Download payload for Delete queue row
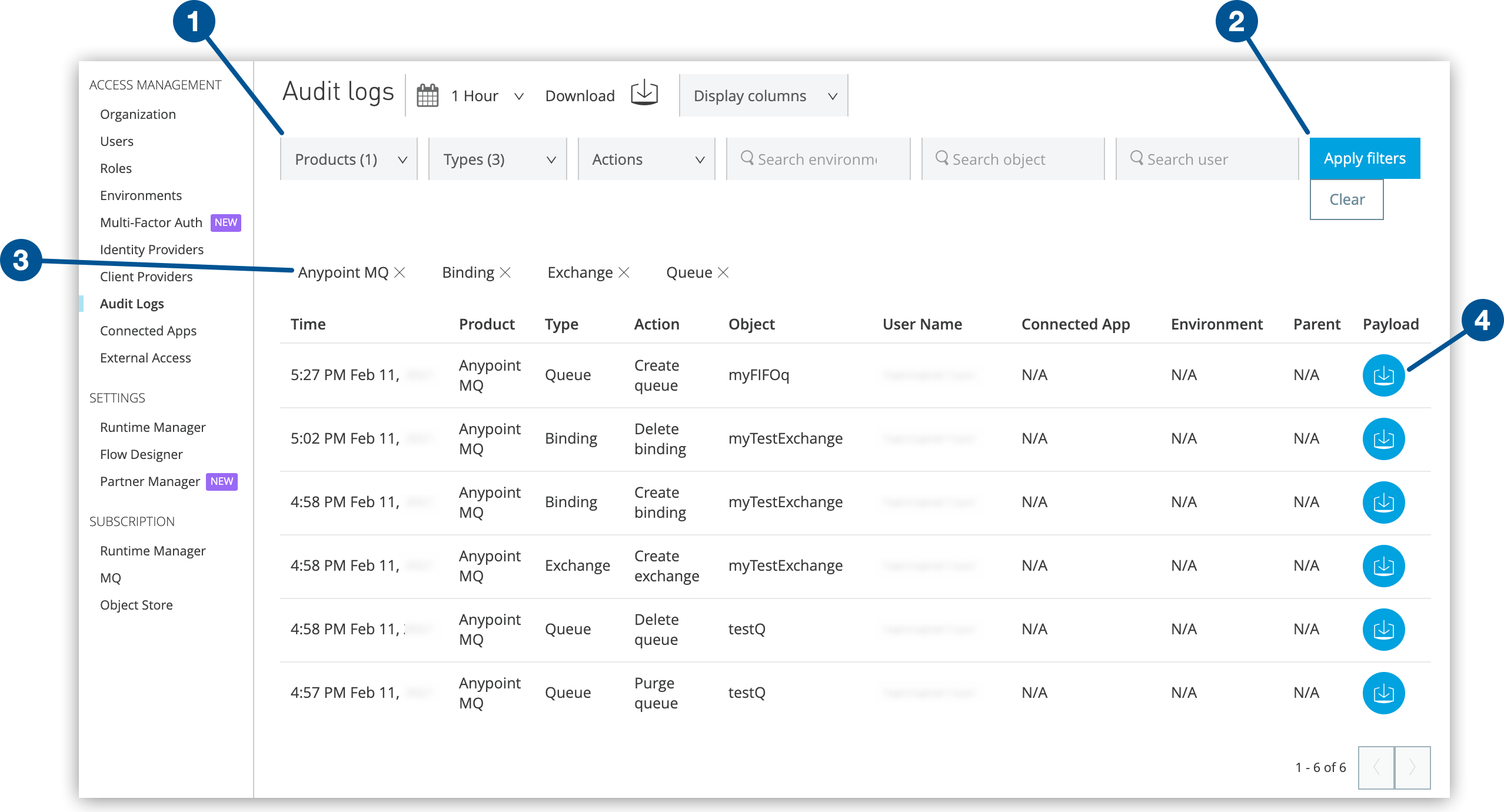The image size is (1504, 812). click(1383, 630)
